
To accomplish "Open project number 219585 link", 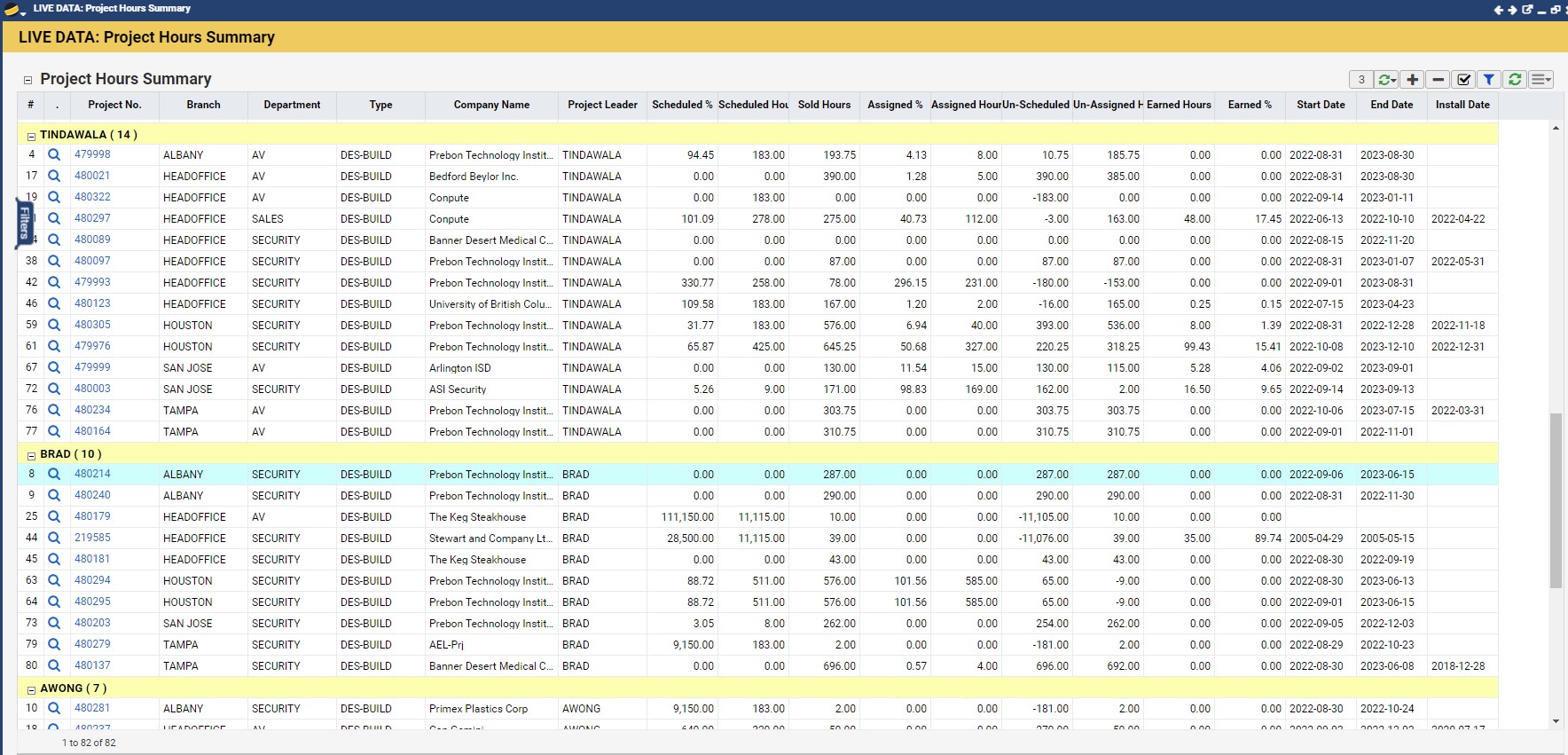I will (92, 538).
